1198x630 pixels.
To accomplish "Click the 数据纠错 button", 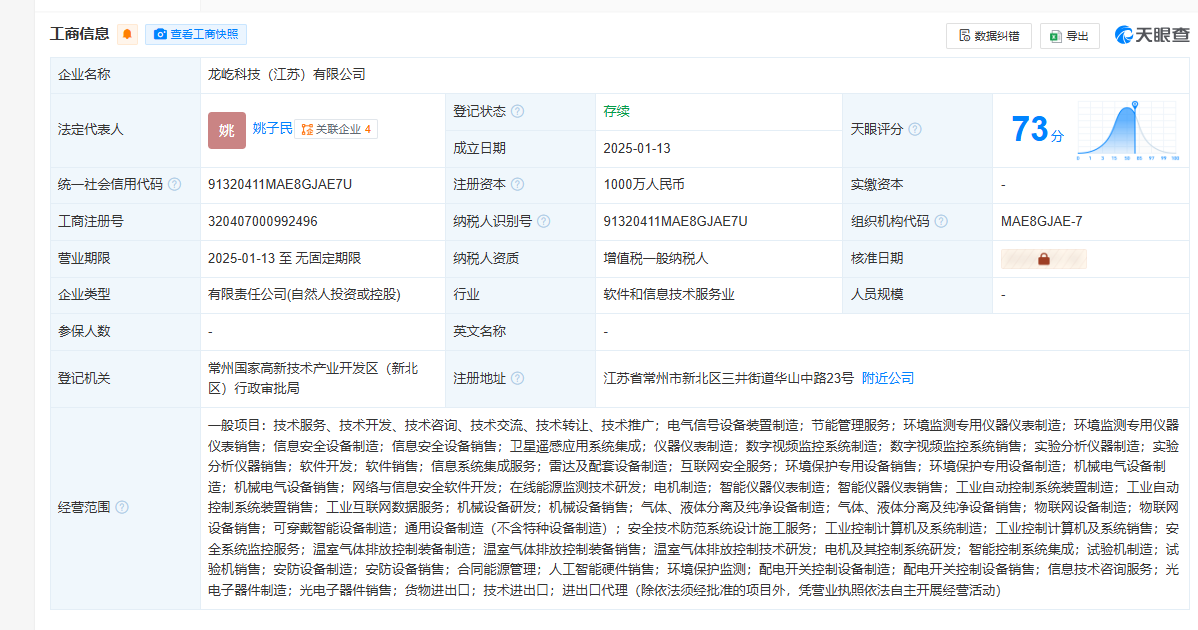I will pos(988,36).
